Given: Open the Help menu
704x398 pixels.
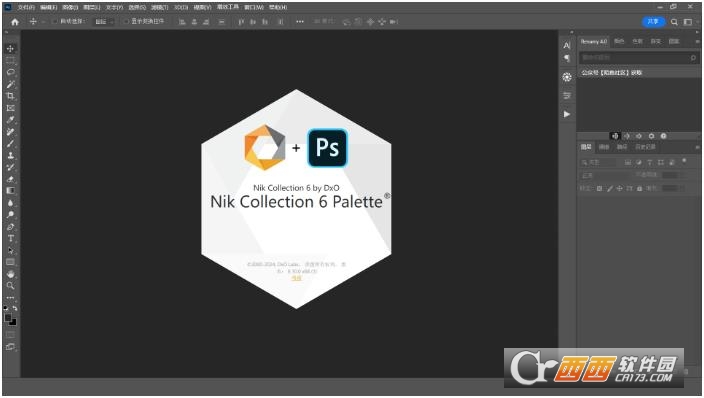Looking at the screenshot, I should pyautogui.click(x=278, y=7).
